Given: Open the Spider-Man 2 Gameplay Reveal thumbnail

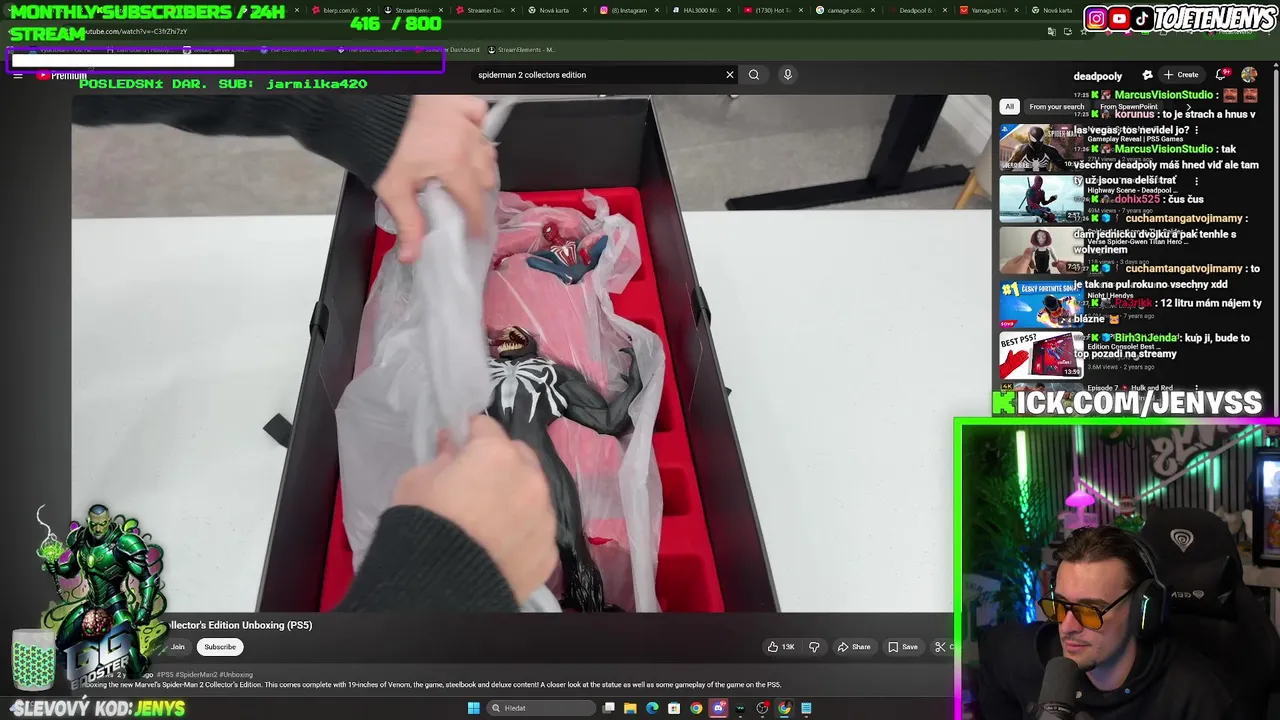Looking at the screenshot, I should (1041, 147).
